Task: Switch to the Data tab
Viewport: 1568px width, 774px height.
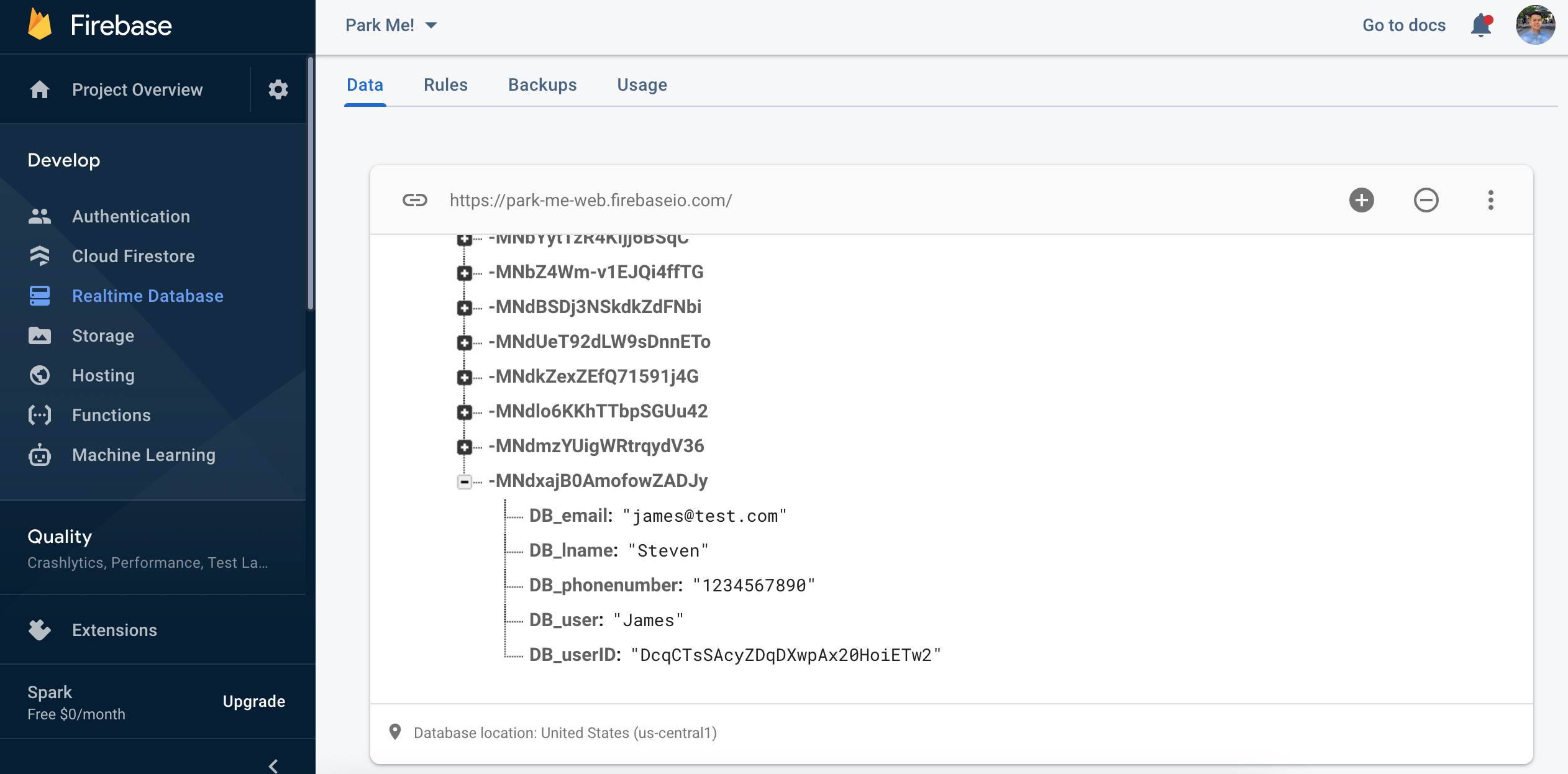Action: pos(365,85)
